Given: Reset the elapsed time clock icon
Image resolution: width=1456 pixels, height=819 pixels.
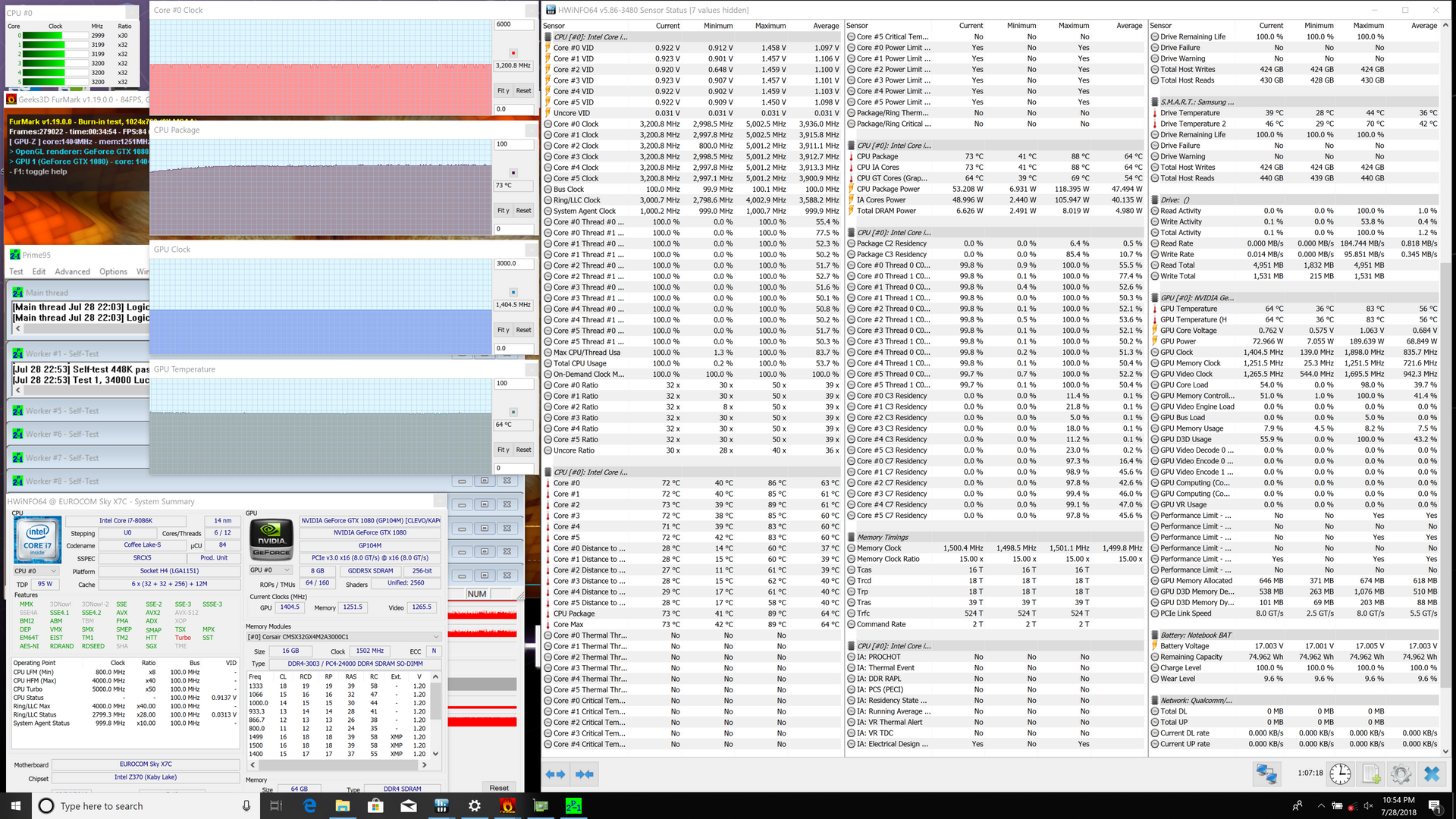Looking at the screenshot, I should (x=1340, y=773).
